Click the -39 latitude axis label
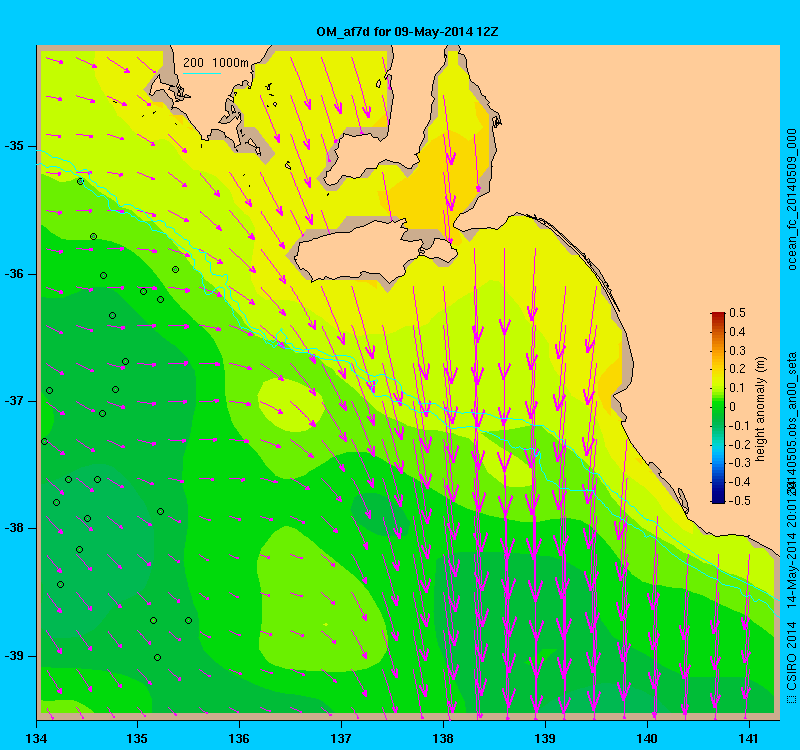 click(x=14, y=656)
